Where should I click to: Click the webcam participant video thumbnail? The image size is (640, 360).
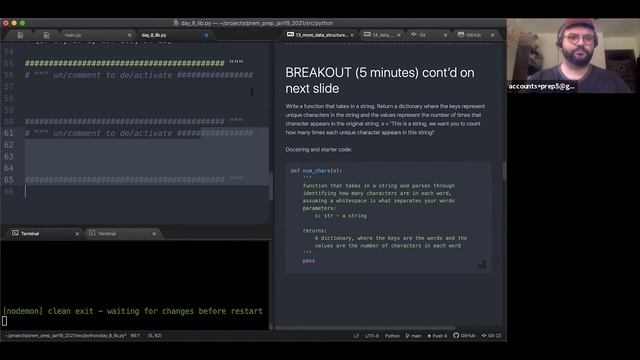click(573, 55)
